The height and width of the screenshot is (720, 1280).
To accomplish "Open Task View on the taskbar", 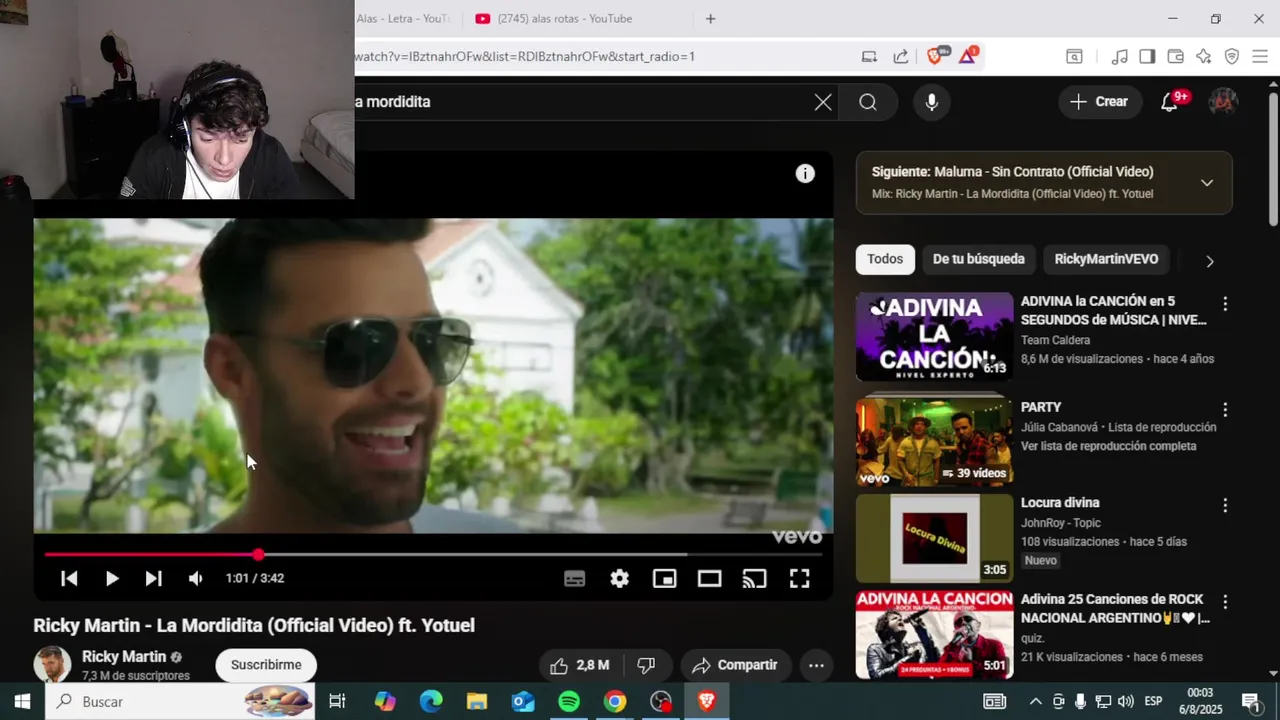I will pos(337,702).
